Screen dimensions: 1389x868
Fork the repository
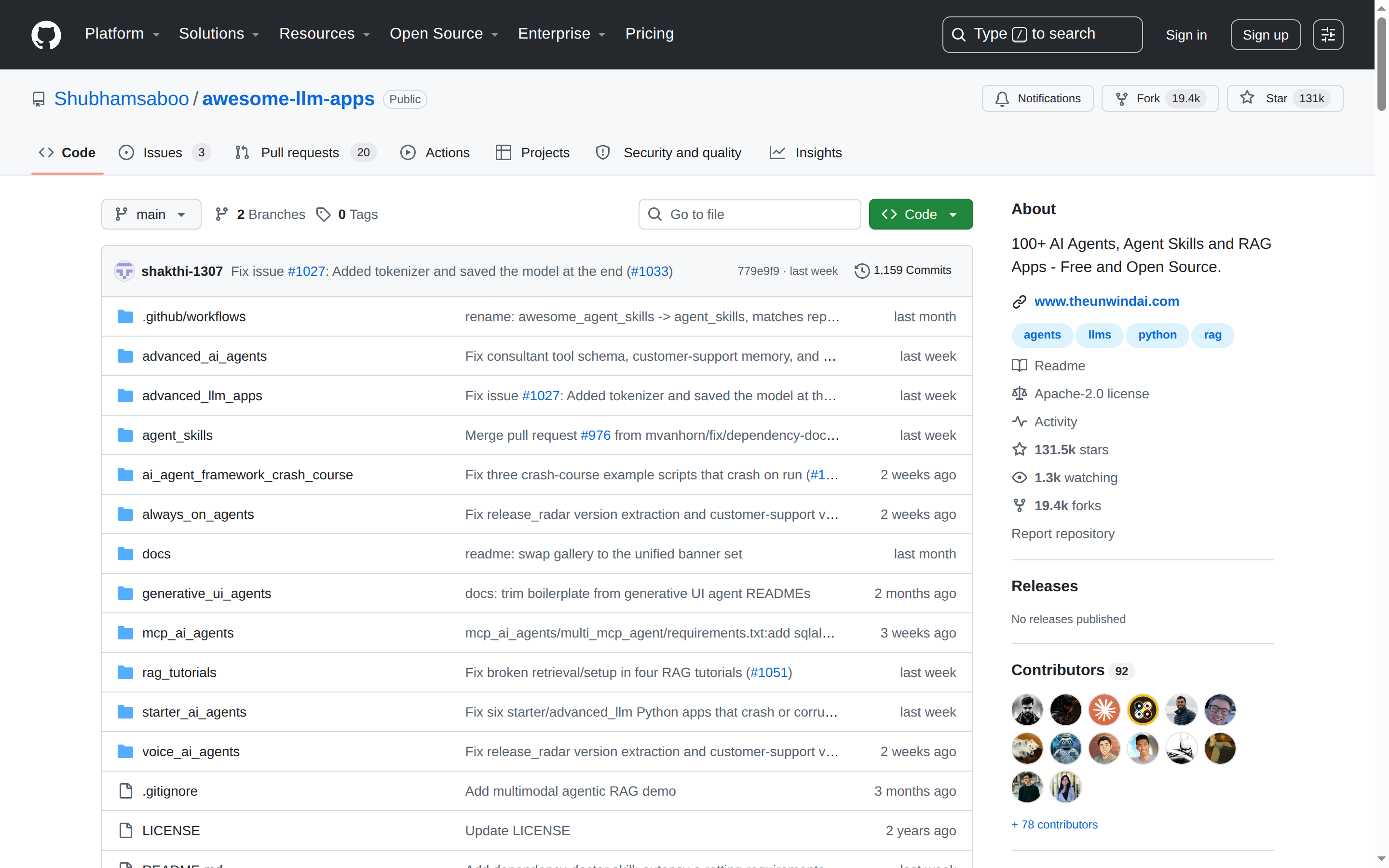(x=1160, y=99)
